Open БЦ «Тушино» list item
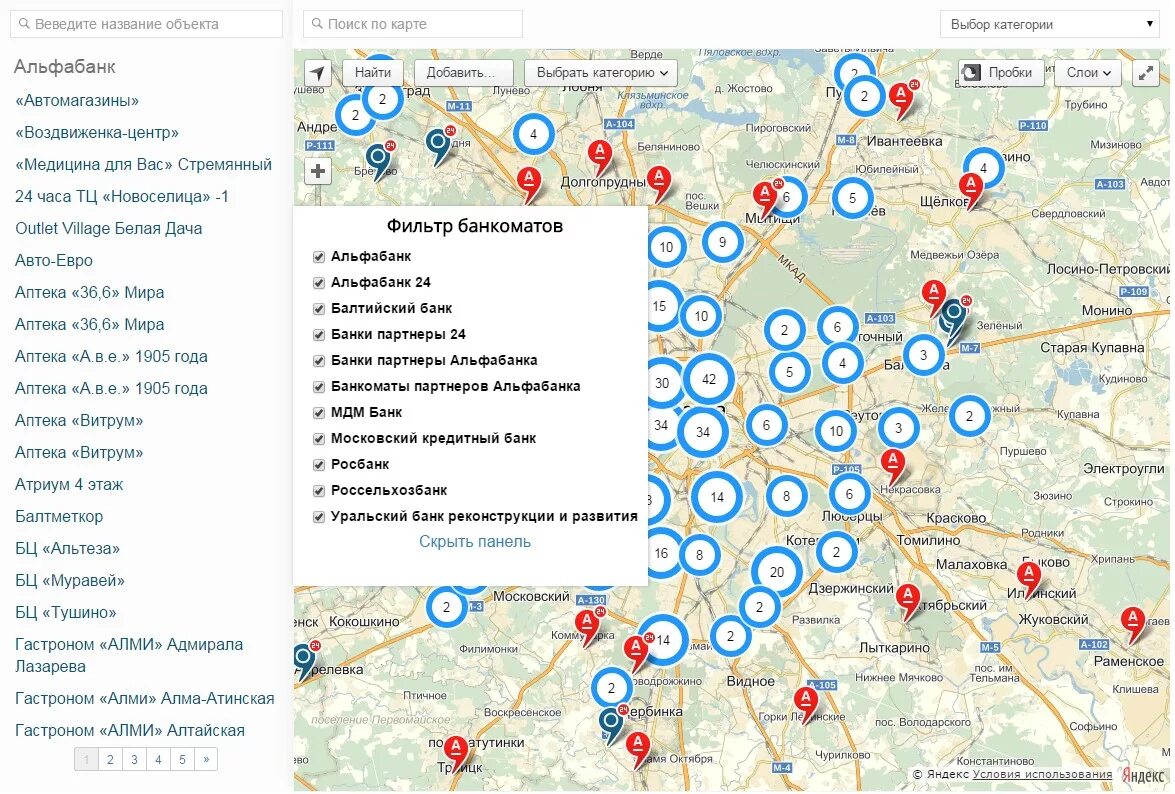This screenshot has width=1175, height=794. (66, 613)
